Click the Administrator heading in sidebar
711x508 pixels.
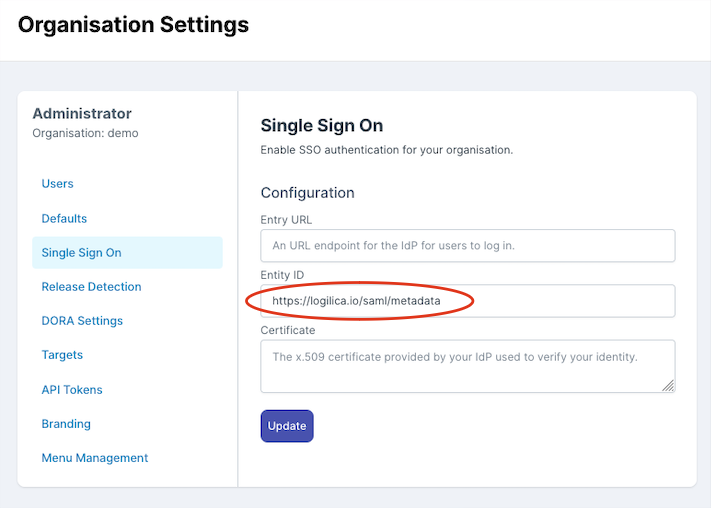[82, 114]
